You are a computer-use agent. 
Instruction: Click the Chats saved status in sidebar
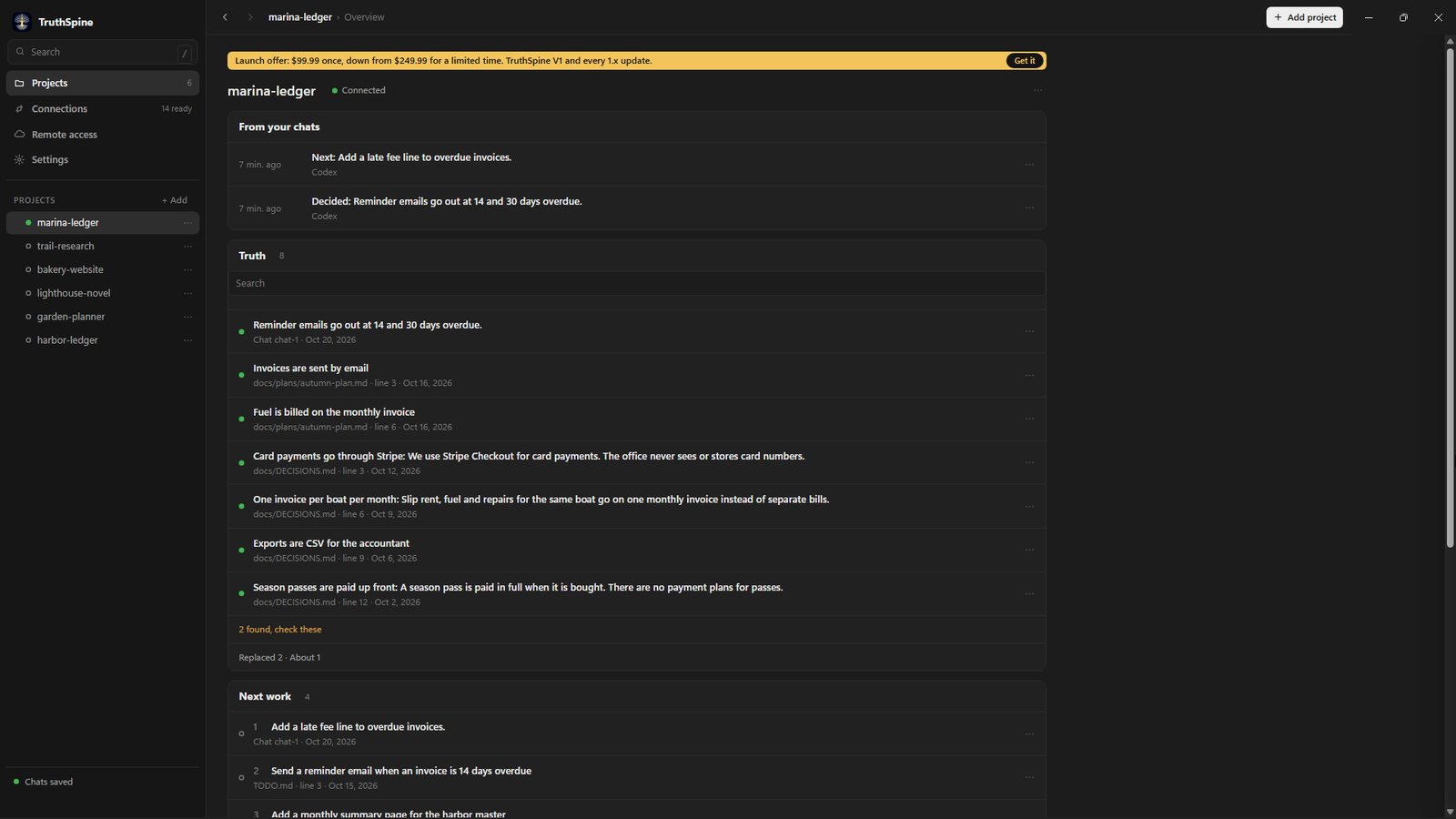[x=44, y=782]
